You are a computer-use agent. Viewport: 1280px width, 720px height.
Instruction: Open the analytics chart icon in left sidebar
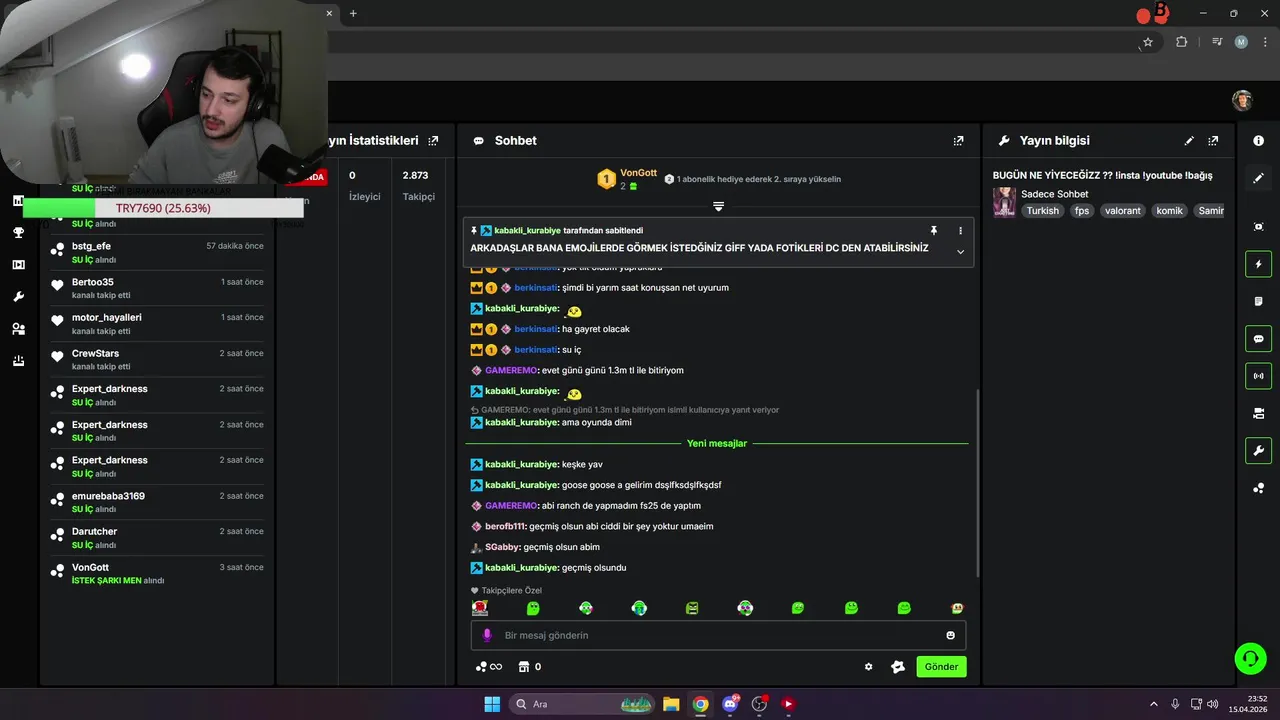18,200
